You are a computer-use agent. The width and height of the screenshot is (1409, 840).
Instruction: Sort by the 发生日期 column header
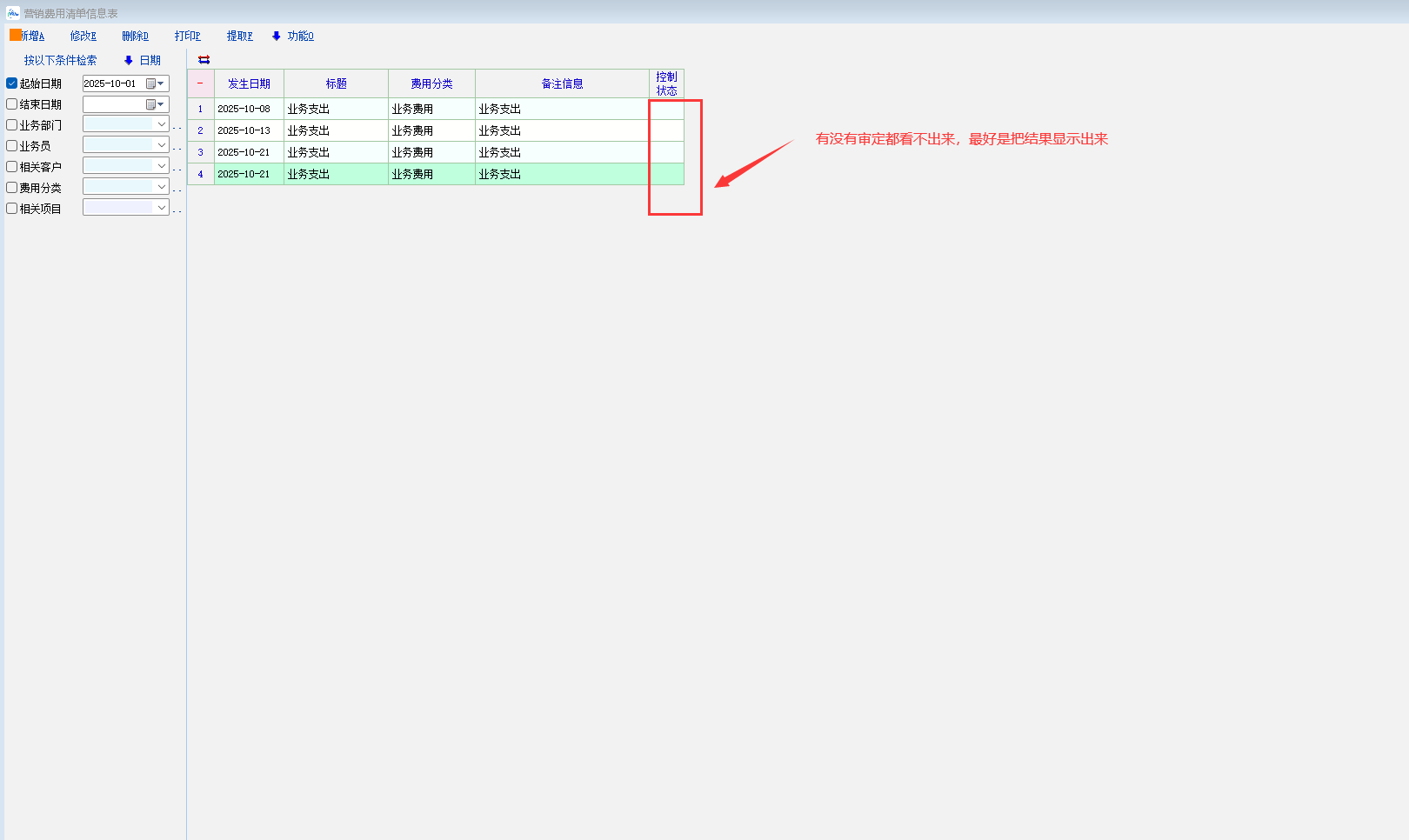[249, 83]
